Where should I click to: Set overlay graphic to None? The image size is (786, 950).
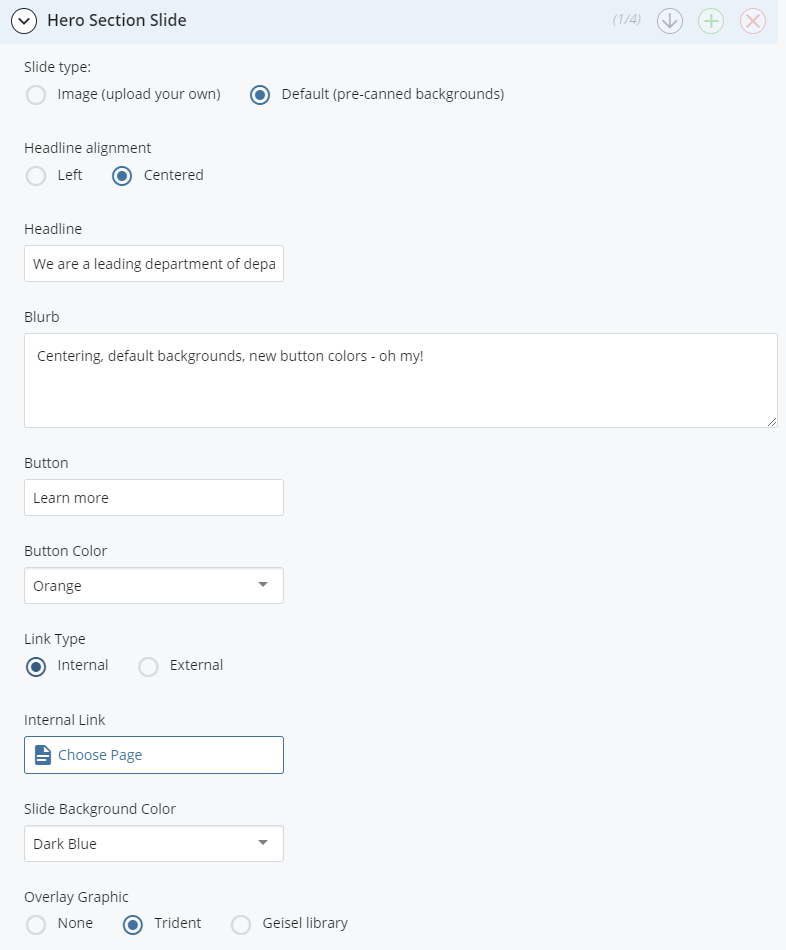pos(36,925)
